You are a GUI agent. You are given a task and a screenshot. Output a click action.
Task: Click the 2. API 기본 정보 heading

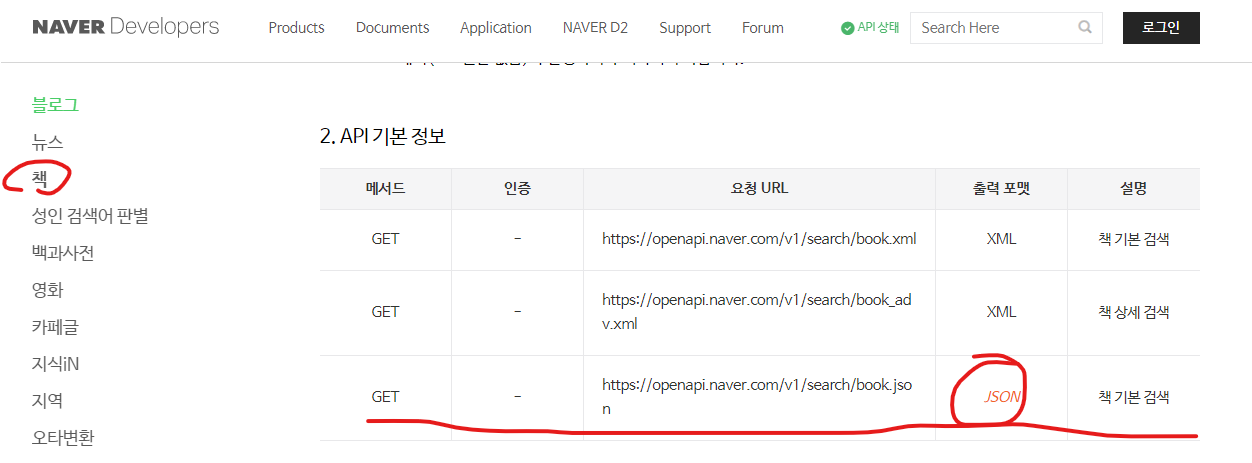[383, 136]
